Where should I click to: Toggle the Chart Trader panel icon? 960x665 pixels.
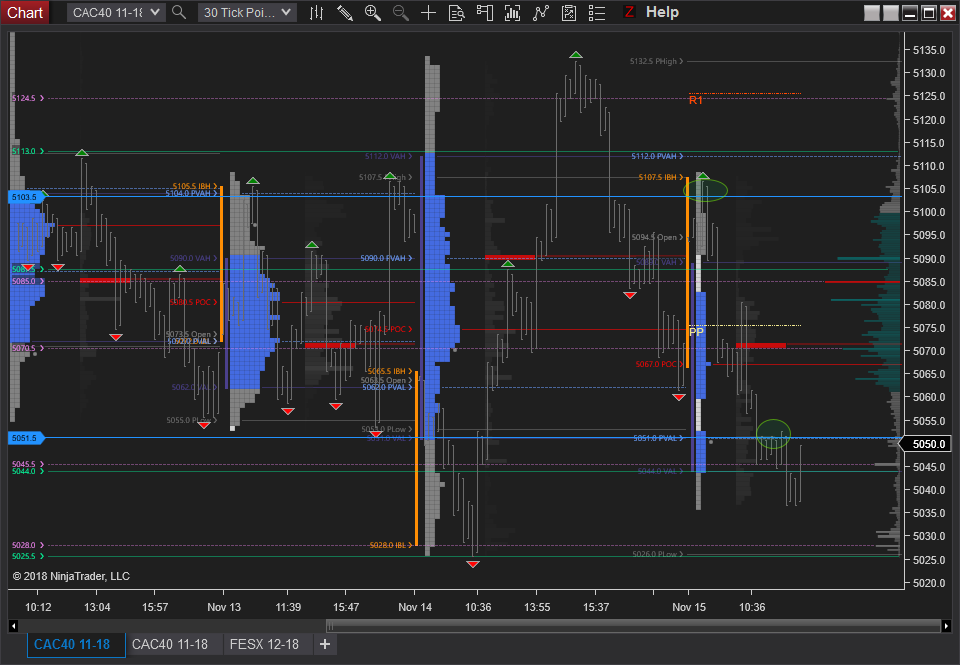tap(485, 12)
